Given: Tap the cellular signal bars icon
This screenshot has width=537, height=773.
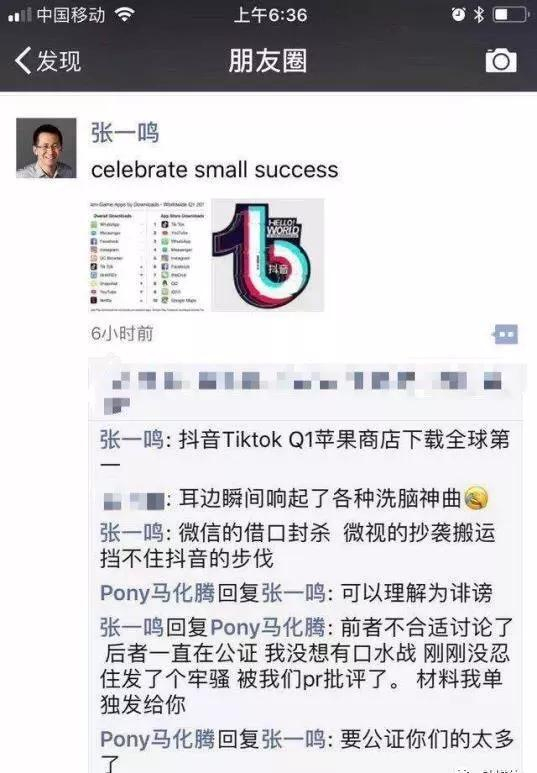Looking at the screenshot, I should click(x=20, y=15).
